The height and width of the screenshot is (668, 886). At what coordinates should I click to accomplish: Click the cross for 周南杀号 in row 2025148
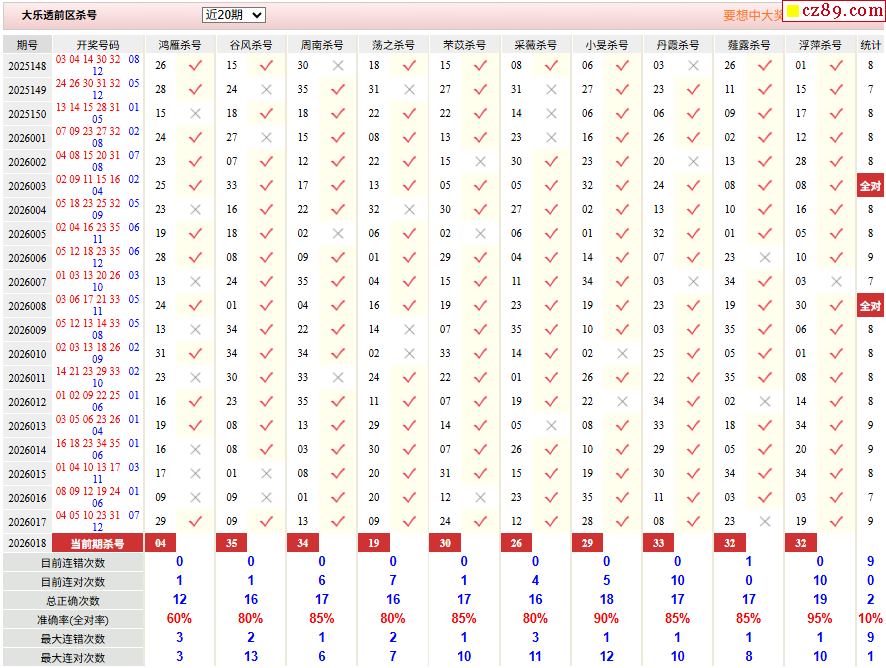(337, 65)
